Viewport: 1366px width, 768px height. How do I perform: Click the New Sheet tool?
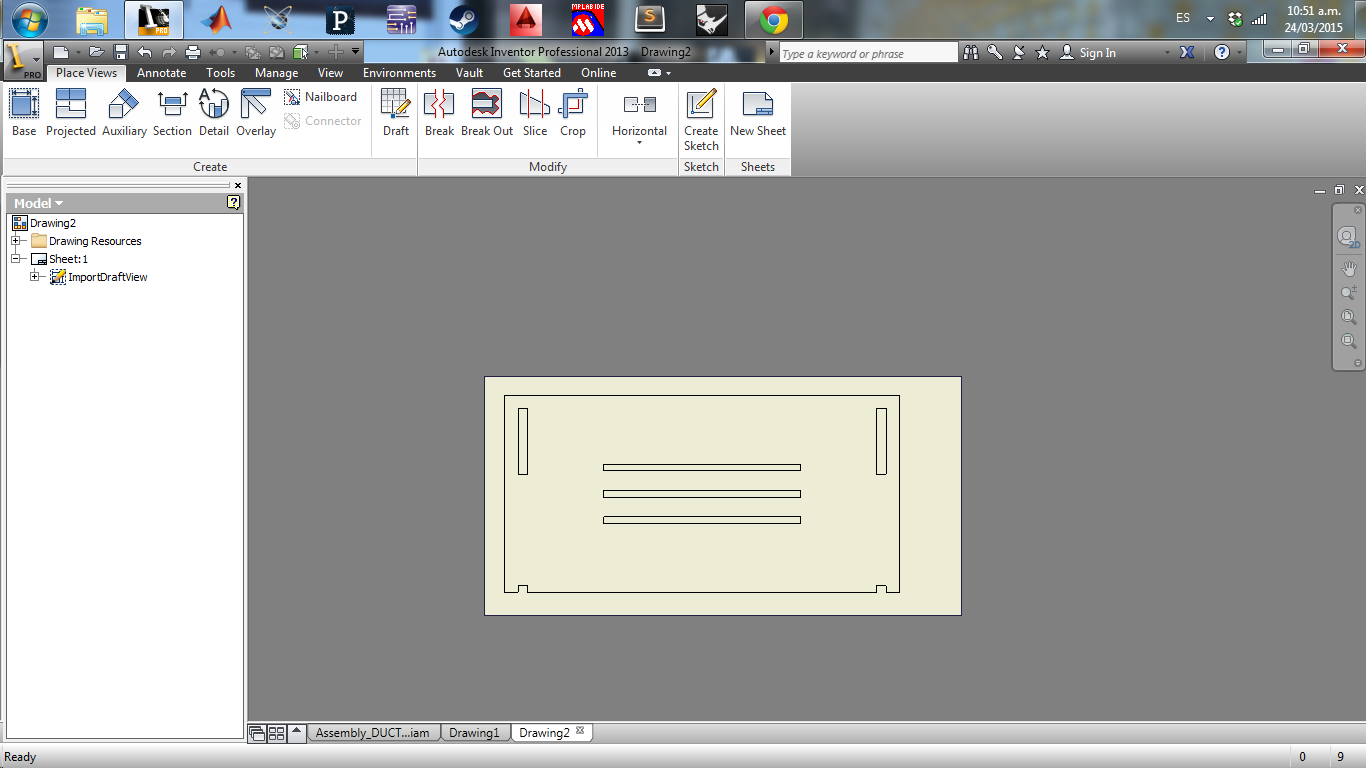coord(758,113)
